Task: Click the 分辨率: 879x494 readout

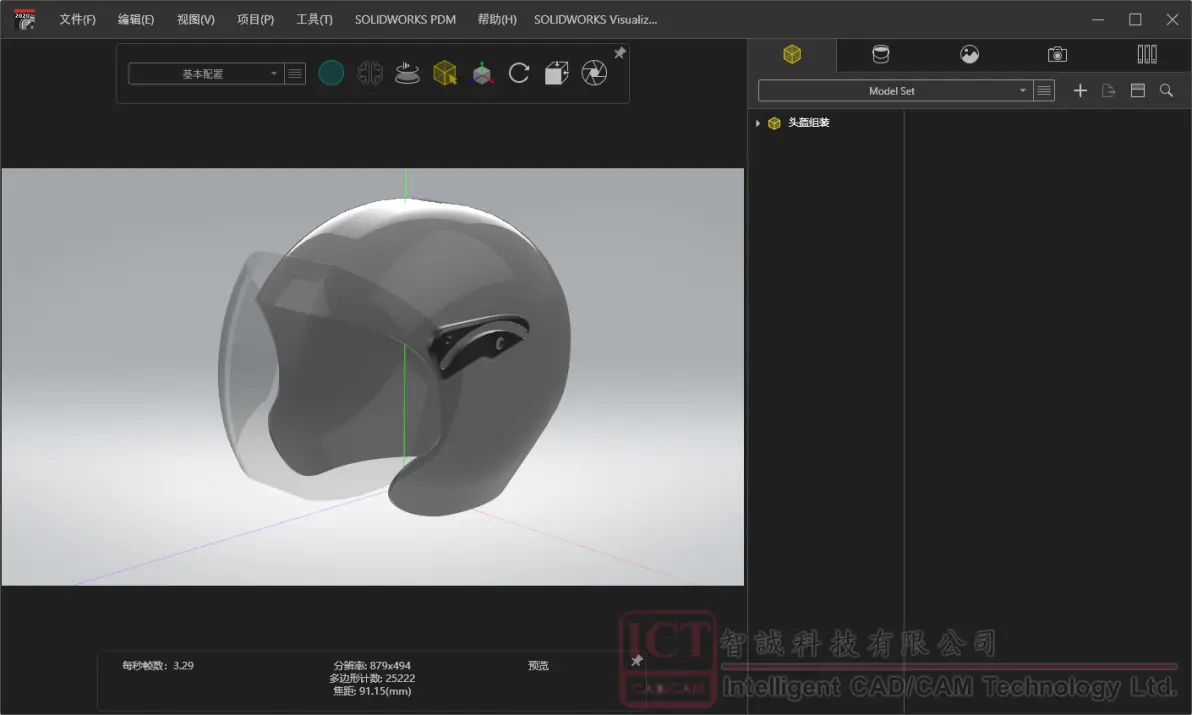Action: (x=372, y=666)
